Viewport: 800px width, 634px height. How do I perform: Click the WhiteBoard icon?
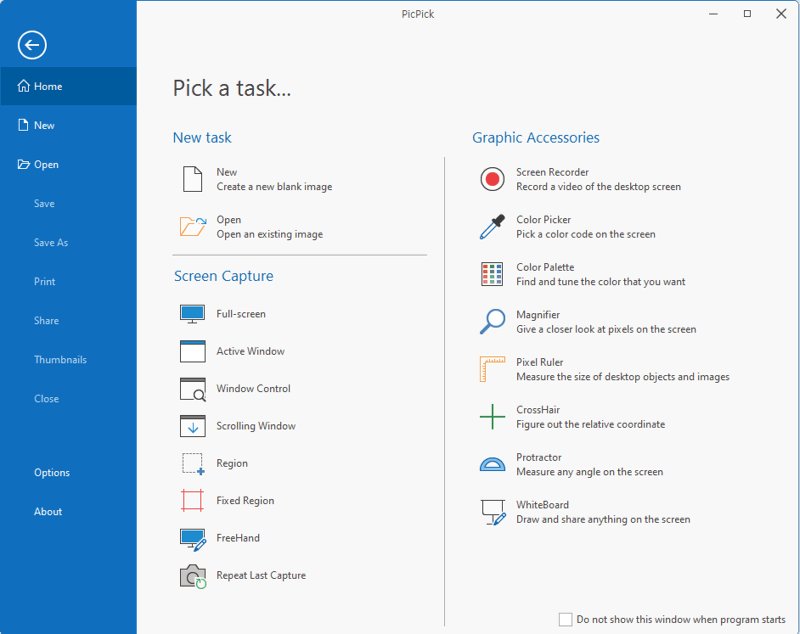tap(493, 512)
